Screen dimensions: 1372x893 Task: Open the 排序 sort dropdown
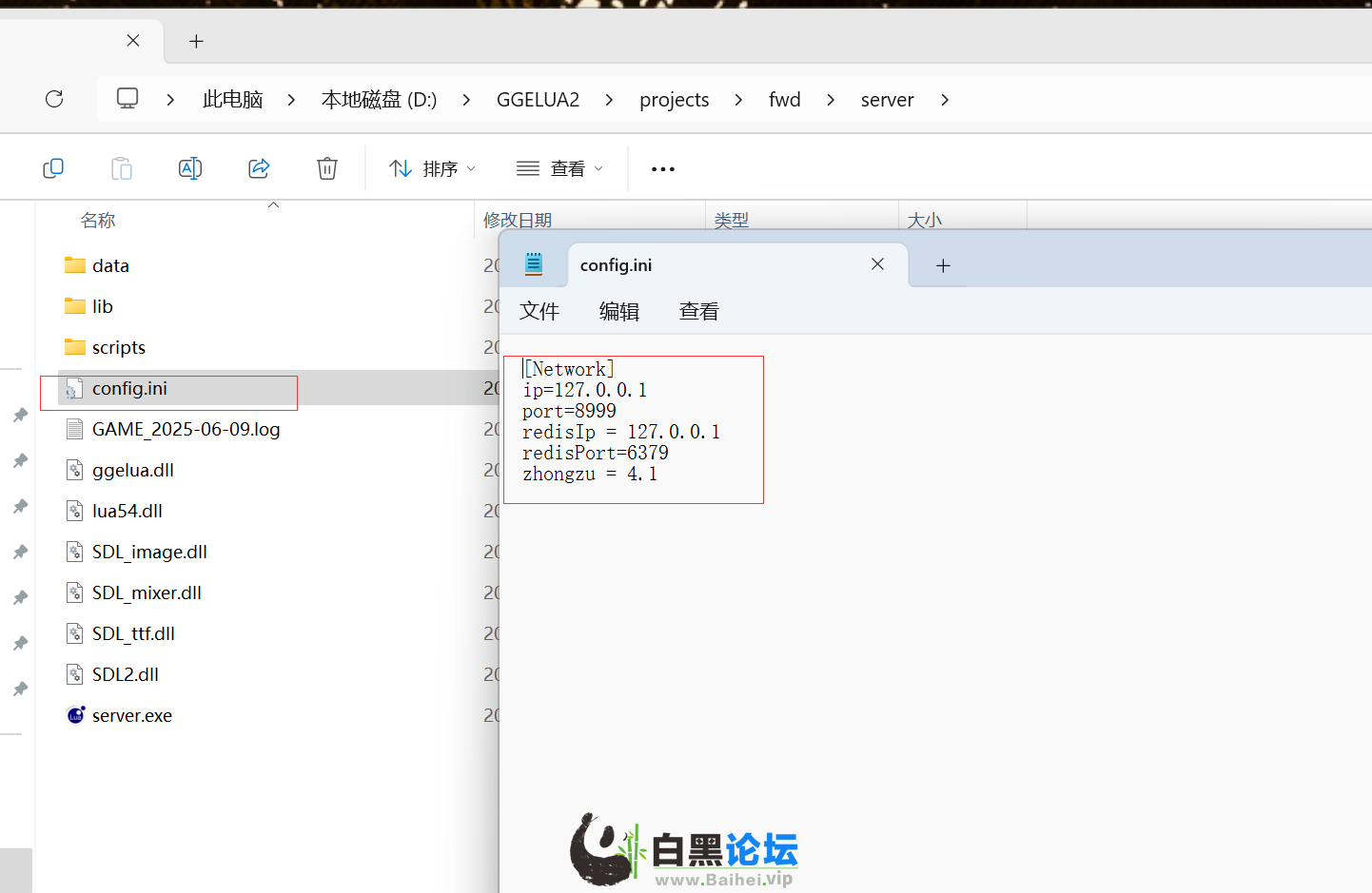click(432, 168)
